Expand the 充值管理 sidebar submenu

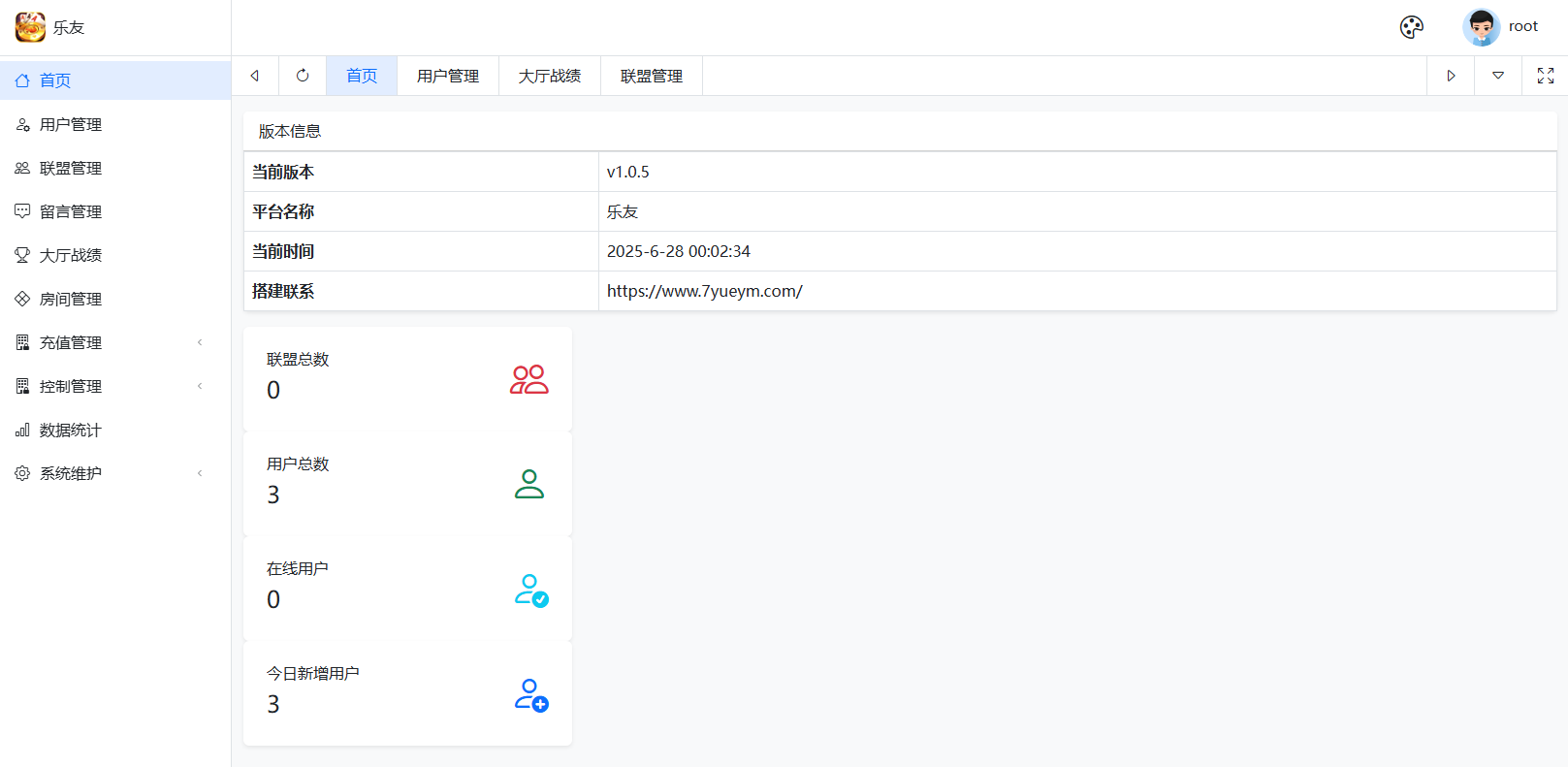click(x=71, y=342)
